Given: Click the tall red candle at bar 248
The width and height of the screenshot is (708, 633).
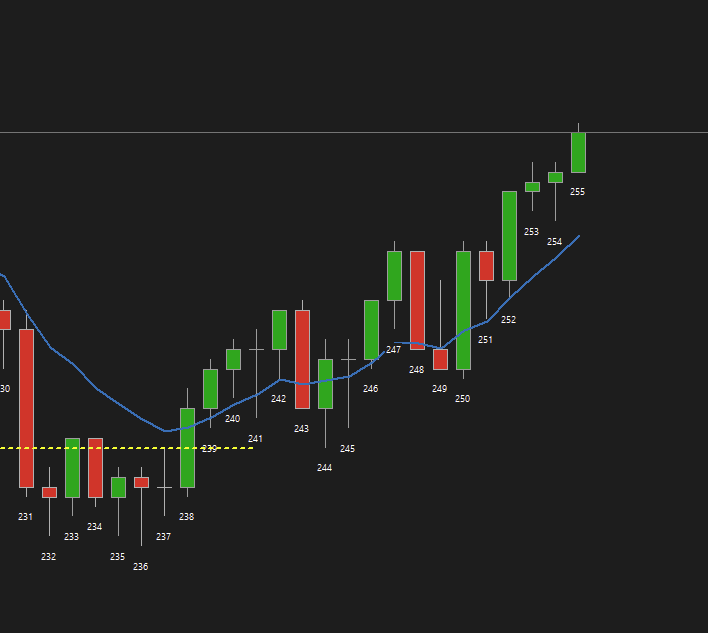Looking at the screenshot, I should (417, 300).
